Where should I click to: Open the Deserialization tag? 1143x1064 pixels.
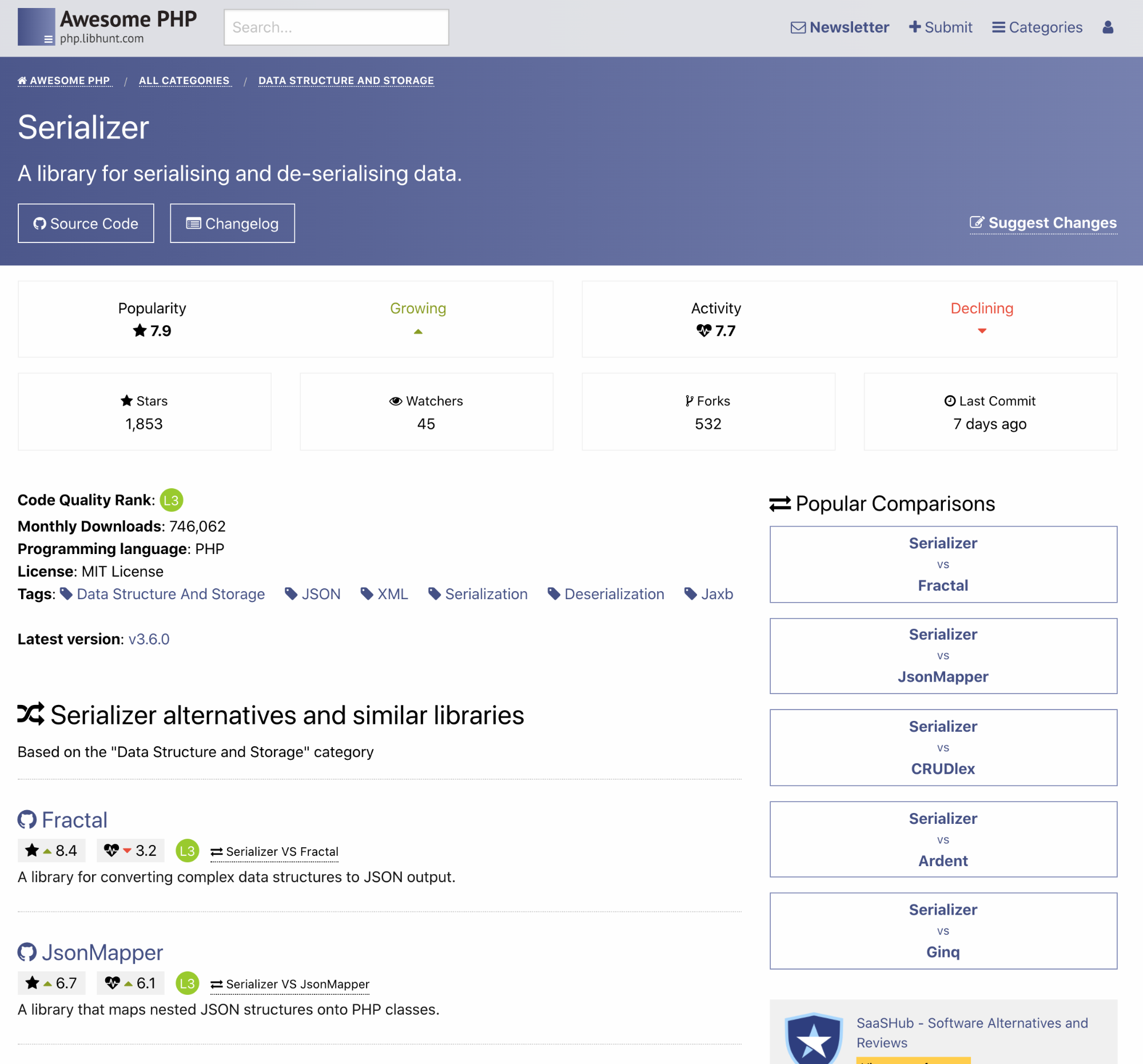pos(606,594)
